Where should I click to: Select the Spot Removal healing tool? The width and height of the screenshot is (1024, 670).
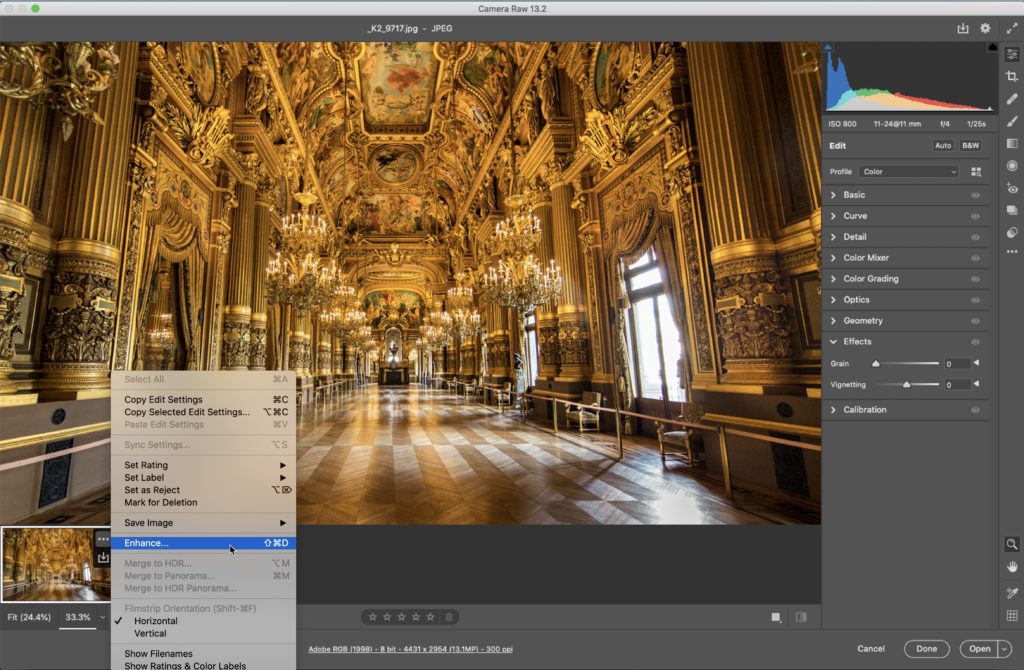tap(1012, 99)
